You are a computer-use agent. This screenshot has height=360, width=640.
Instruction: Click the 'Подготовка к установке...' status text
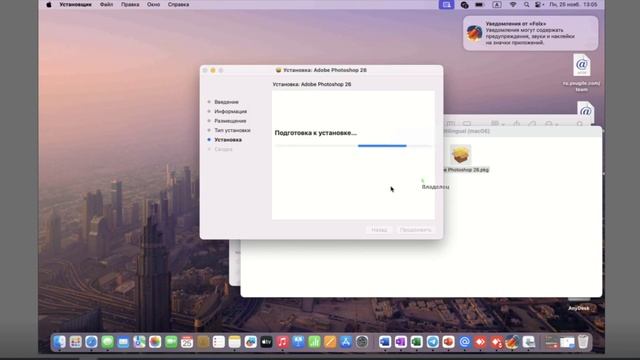(x=316, y=133)
